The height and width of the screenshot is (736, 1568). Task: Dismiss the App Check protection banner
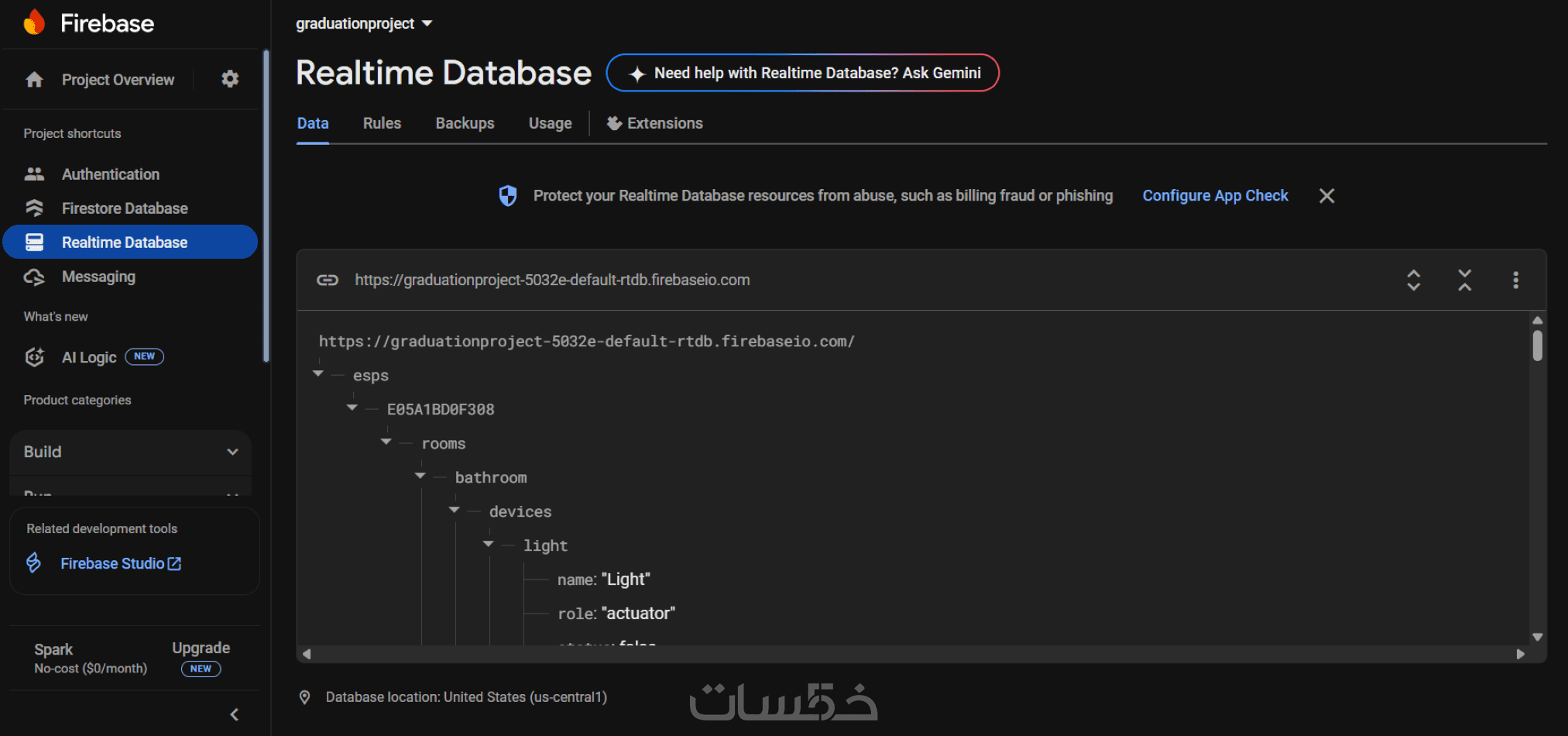click(x=1326, y=196)
